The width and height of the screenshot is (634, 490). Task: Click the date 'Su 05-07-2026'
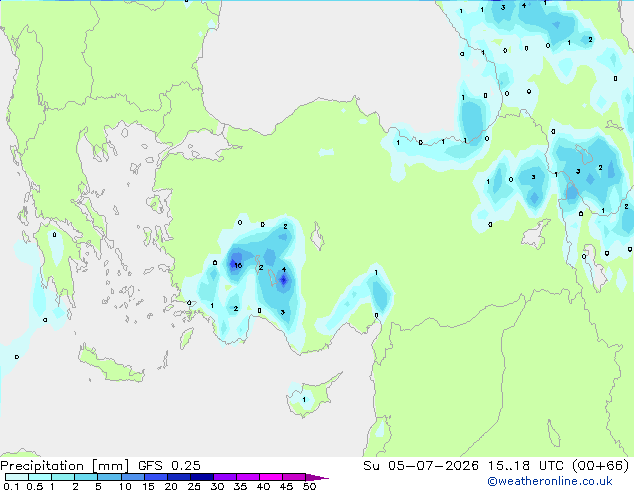pyautogui.click(x=421, y=465)
